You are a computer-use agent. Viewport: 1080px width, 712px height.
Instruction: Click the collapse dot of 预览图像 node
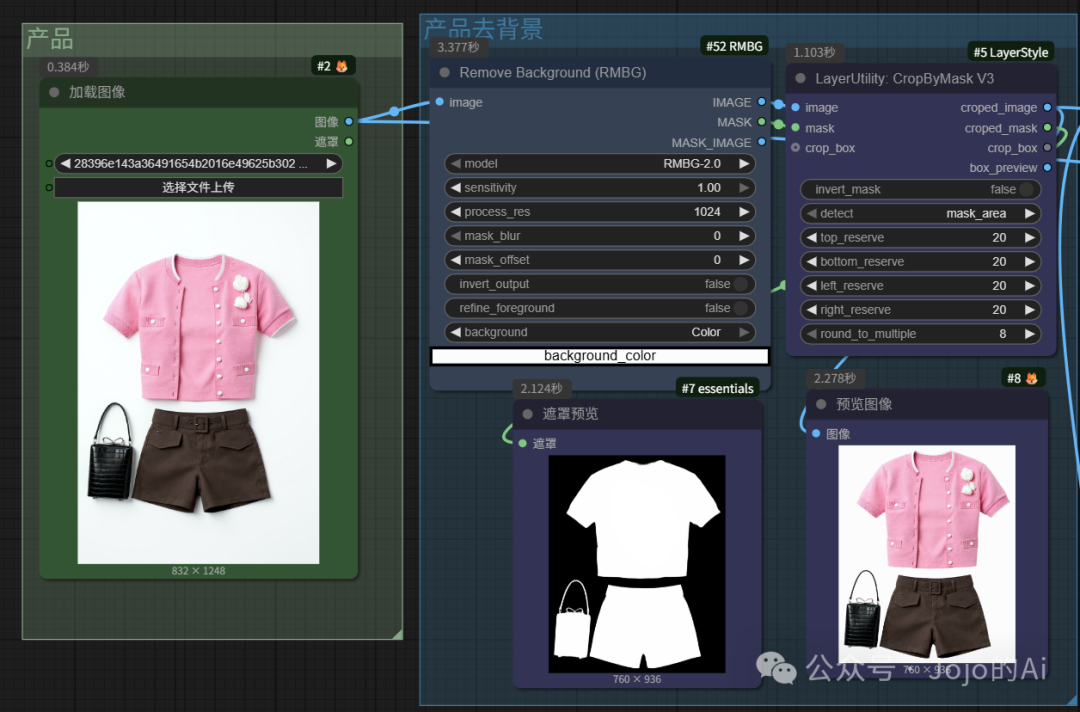(821, 404)
